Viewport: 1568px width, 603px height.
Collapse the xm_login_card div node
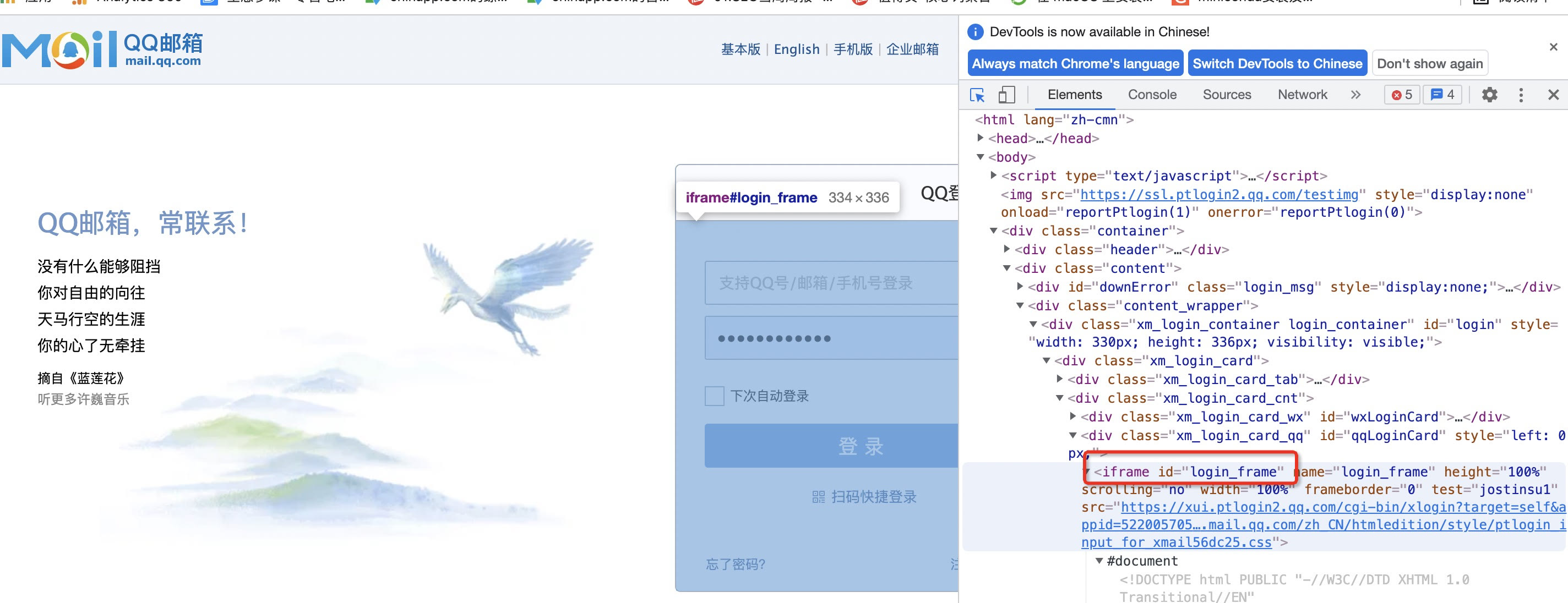coord(1047,361)
